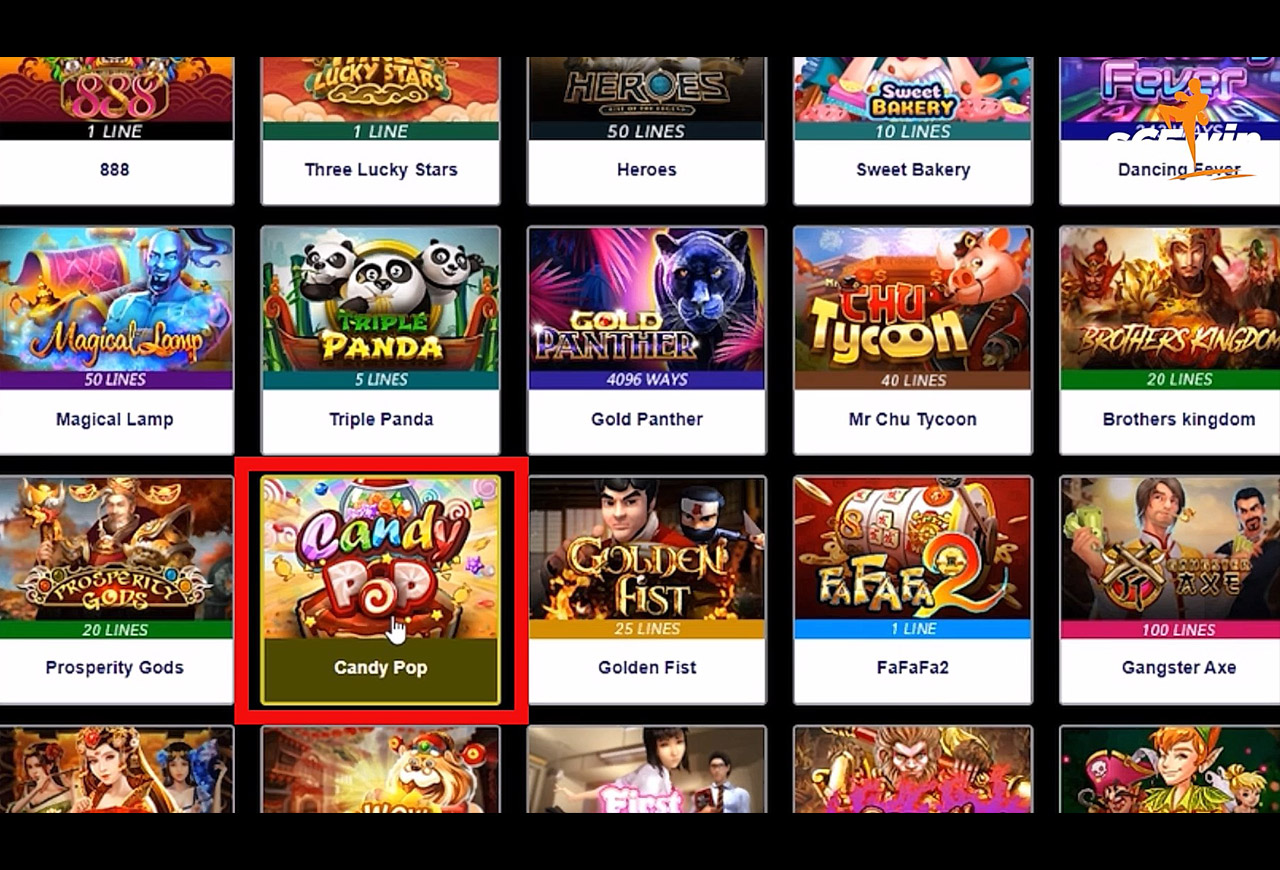This screenshot has height=870, width=1280.
Task: Select the Peter Pan pirate game thumbnail
Action: 1170,769
